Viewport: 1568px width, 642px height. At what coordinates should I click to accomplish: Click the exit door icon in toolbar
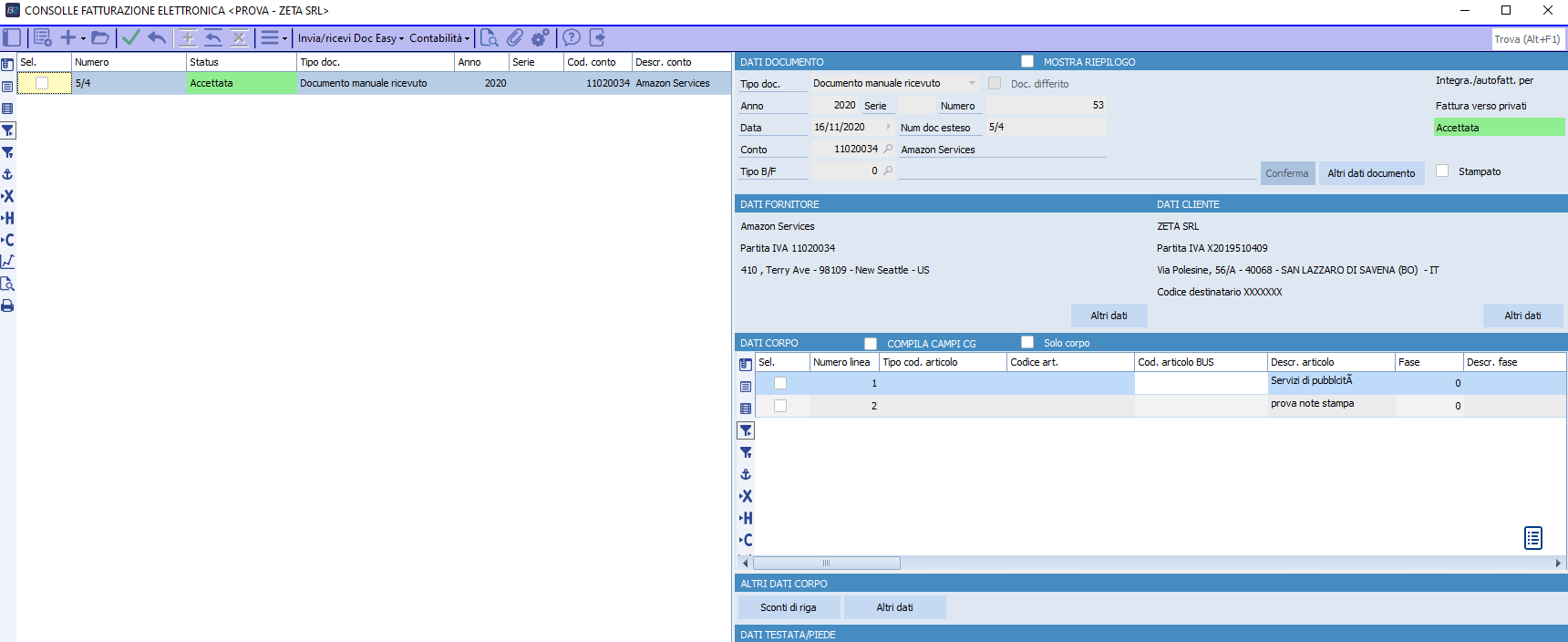click(x=597, y=37)
